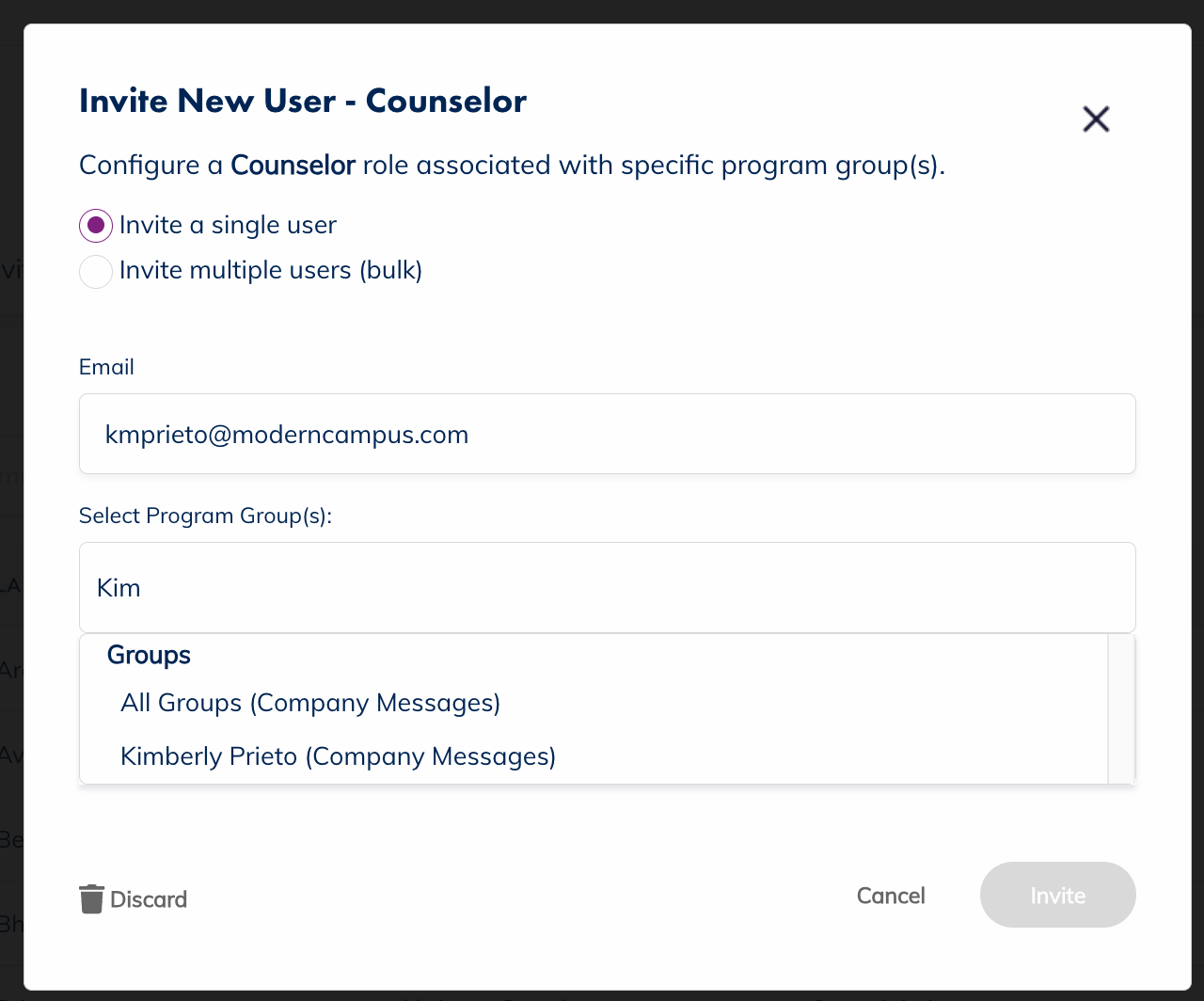Click the Discard text link
1204x1001 pixels.
[x=149, y=899]
